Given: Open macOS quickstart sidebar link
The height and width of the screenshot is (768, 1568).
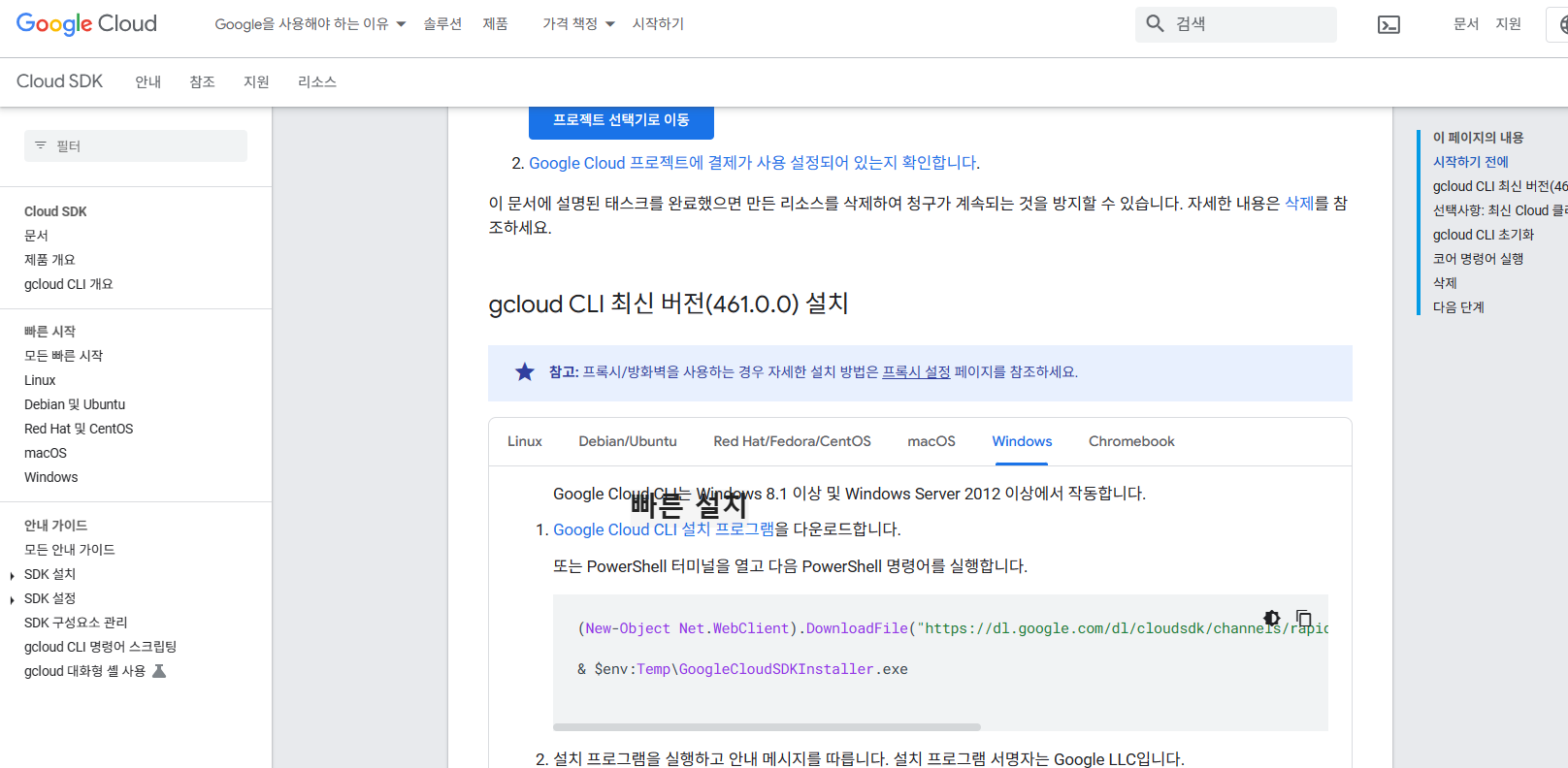Looking at the screenshot, I should click(46, 453).
